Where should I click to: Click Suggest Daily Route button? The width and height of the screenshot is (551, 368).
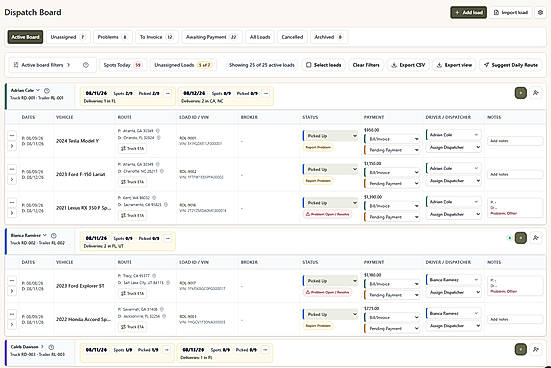tap(511, 65)
